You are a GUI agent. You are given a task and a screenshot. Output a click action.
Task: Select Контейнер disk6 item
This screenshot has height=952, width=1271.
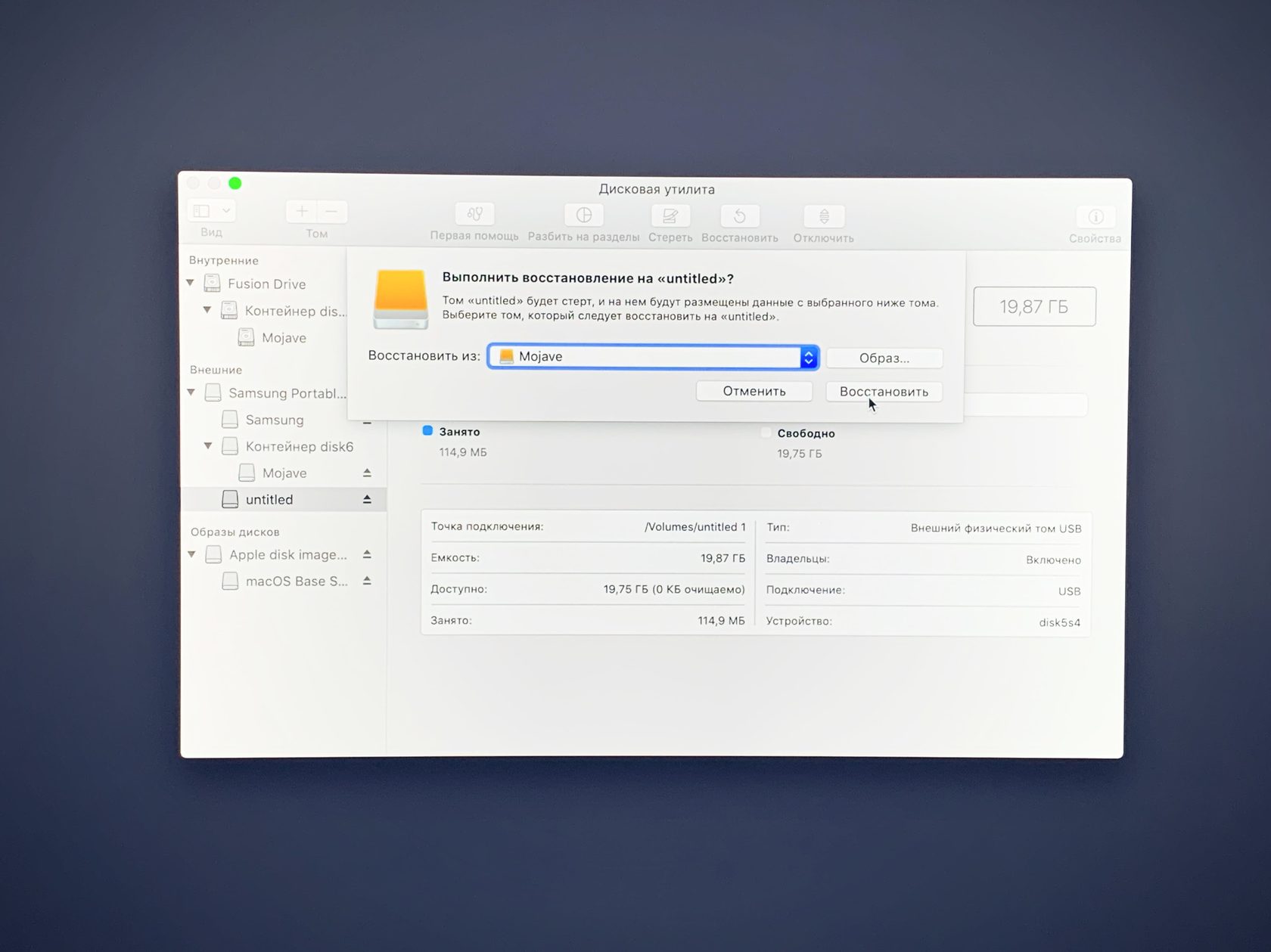tap(300, 446)
